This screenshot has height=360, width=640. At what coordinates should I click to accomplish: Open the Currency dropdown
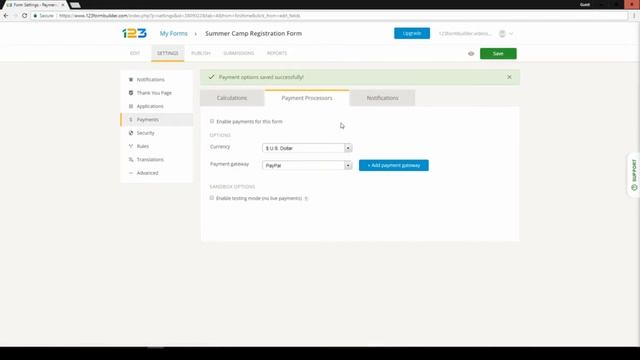pyautogui.click(x=307, y=148)
